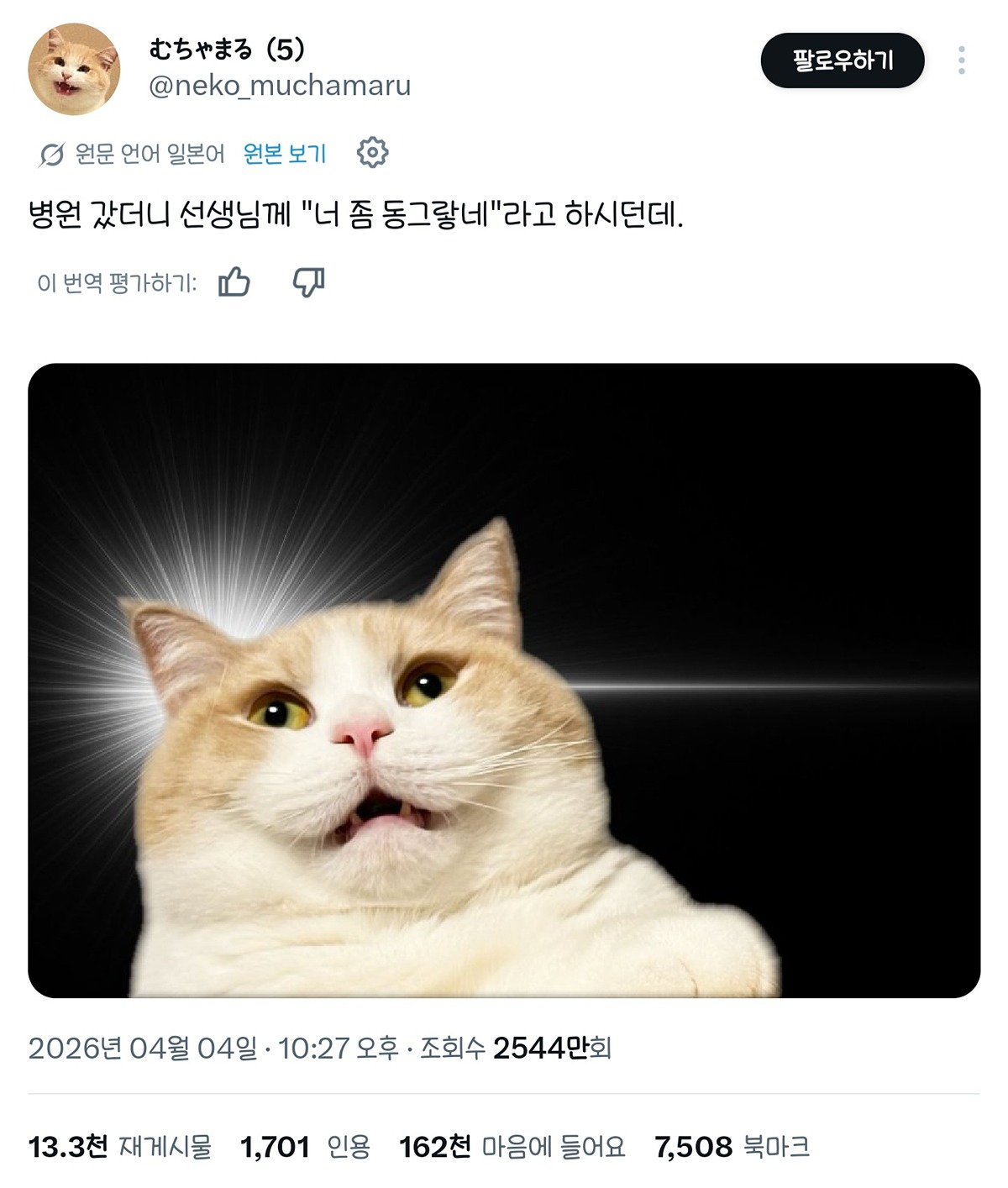The height and width of the screenshot is (1188, 1008).
Task: Click the translation settings gear icon
Action: click(372, 153)
